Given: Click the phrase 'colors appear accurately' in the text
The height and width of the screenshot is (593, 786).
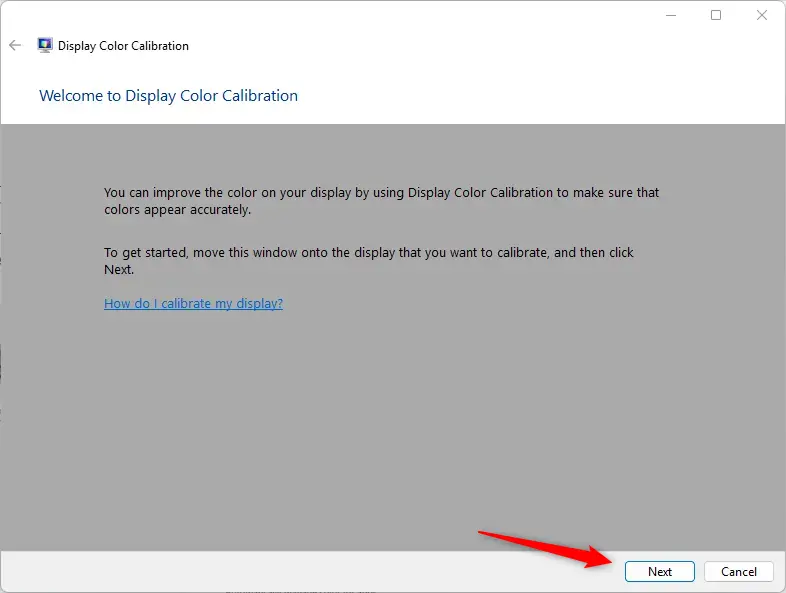Looking at the screenshot, I should coord(176,210).
